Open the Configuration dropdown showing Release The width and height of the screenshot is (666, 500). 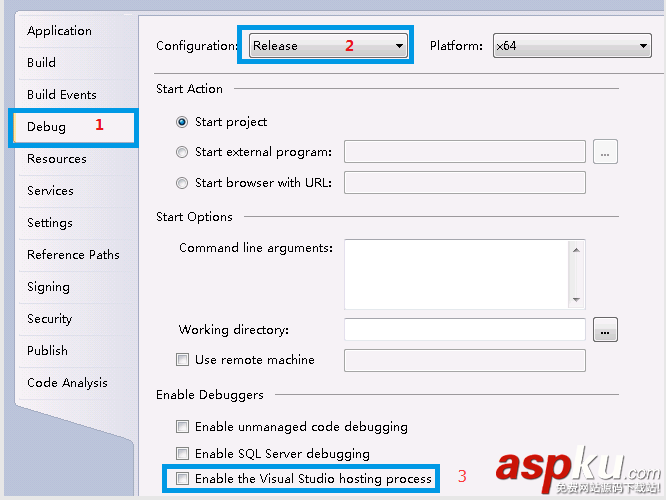(x=328, y=45)
